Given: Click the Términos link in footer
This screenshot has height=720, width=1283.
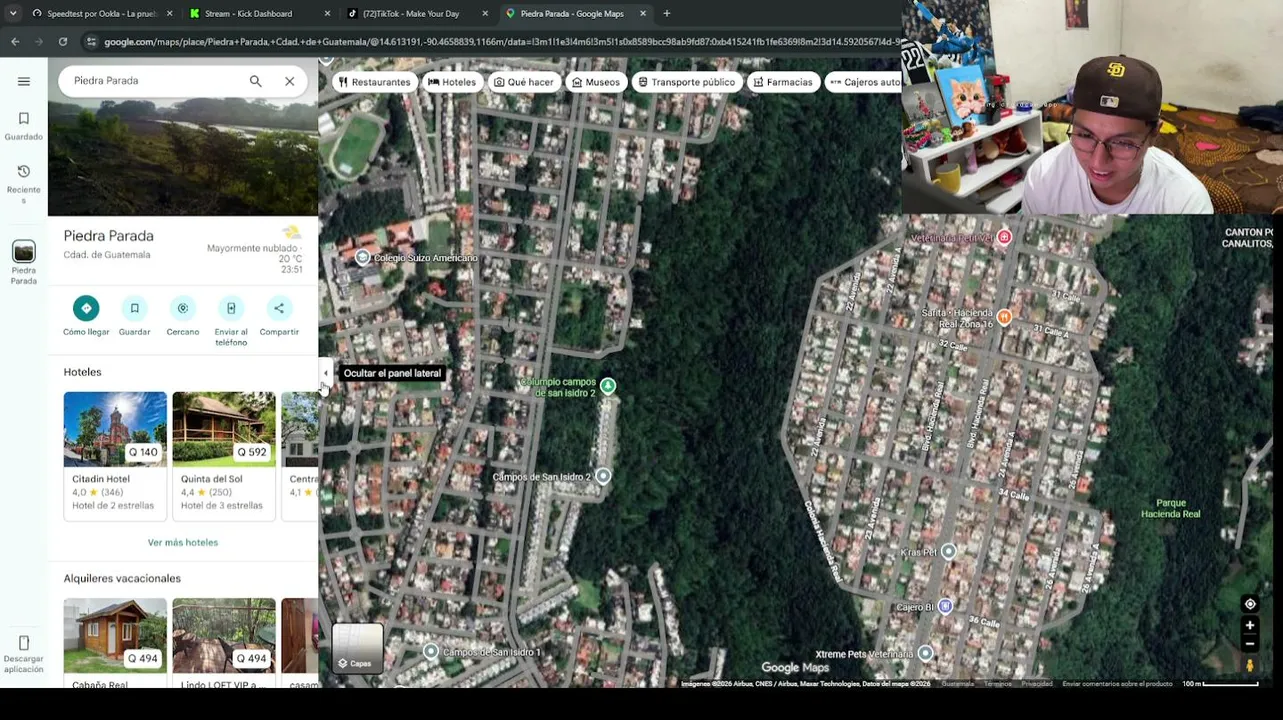Looking at the screenshot, I should click(x=997, y=684).
